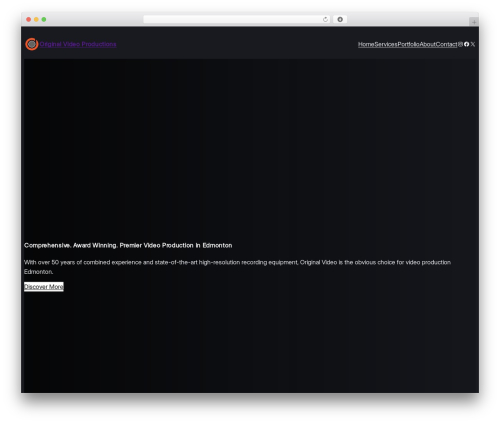Click the orange circular site logo

pos(32,44)
